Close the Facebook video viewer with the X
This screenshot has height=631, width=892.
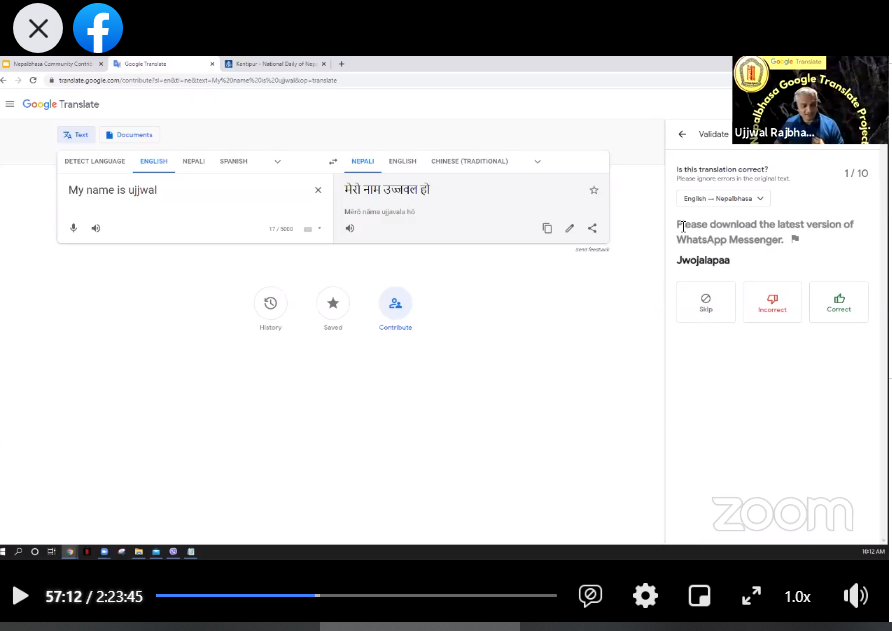(38, 28)
